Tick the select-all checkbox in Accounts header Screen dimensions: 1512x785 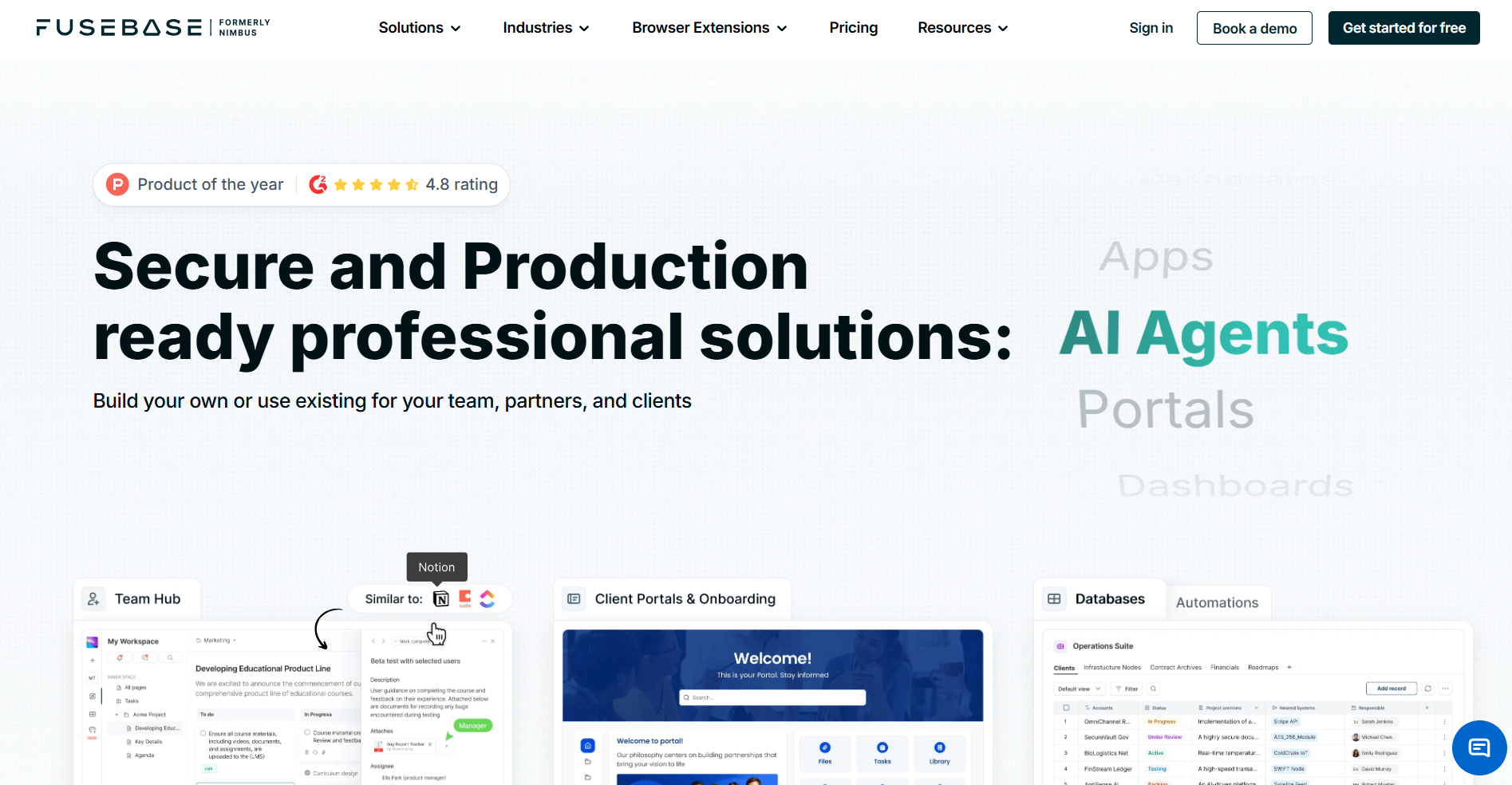[x=1066, y=708]
